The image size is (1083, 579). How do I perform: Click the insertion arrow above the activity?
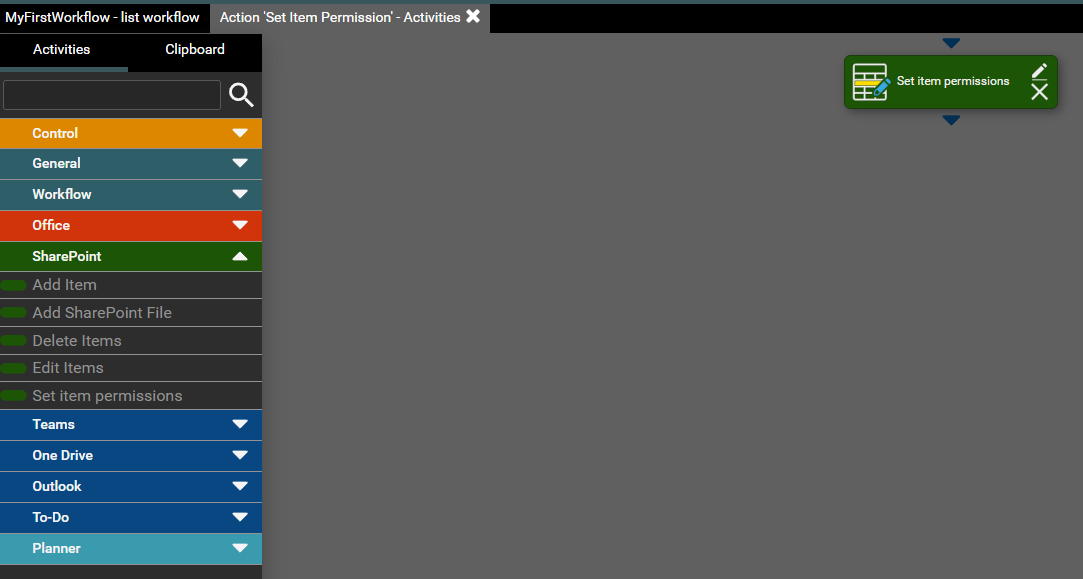[951, 43]
